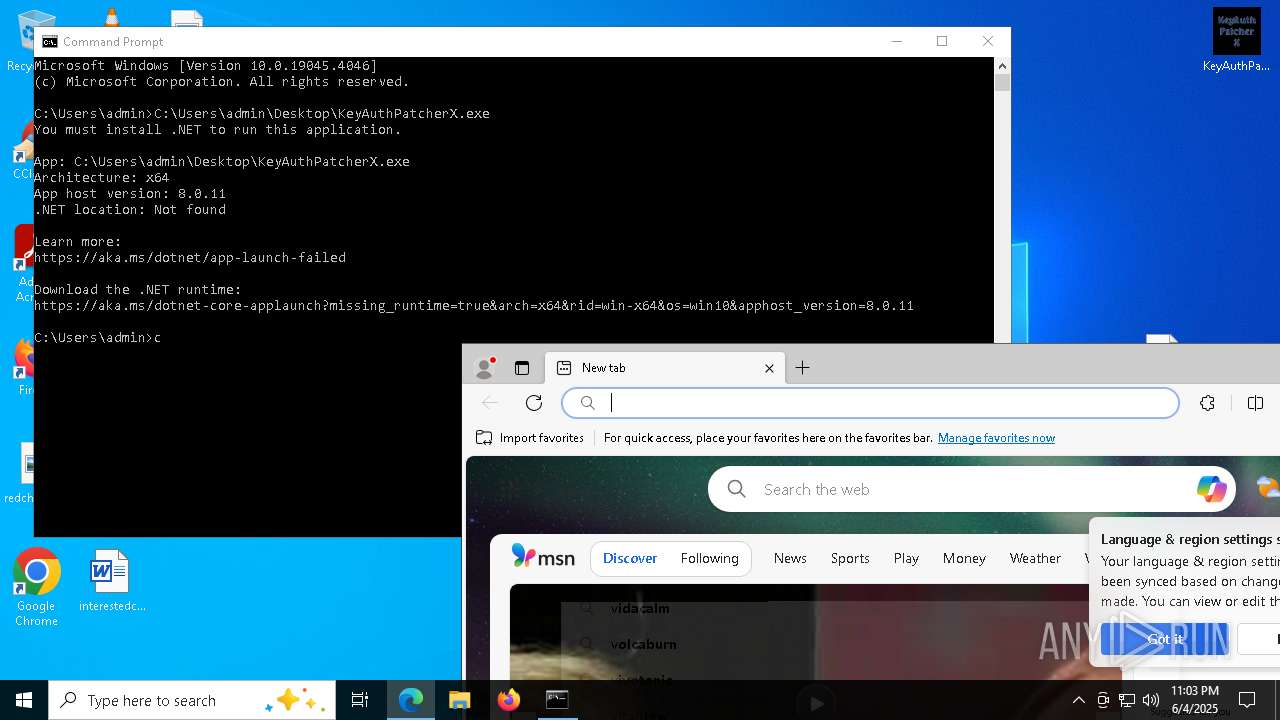The image size is (1280, 720).
Task: Close the New tab in Edge
Action: [769, 368]
